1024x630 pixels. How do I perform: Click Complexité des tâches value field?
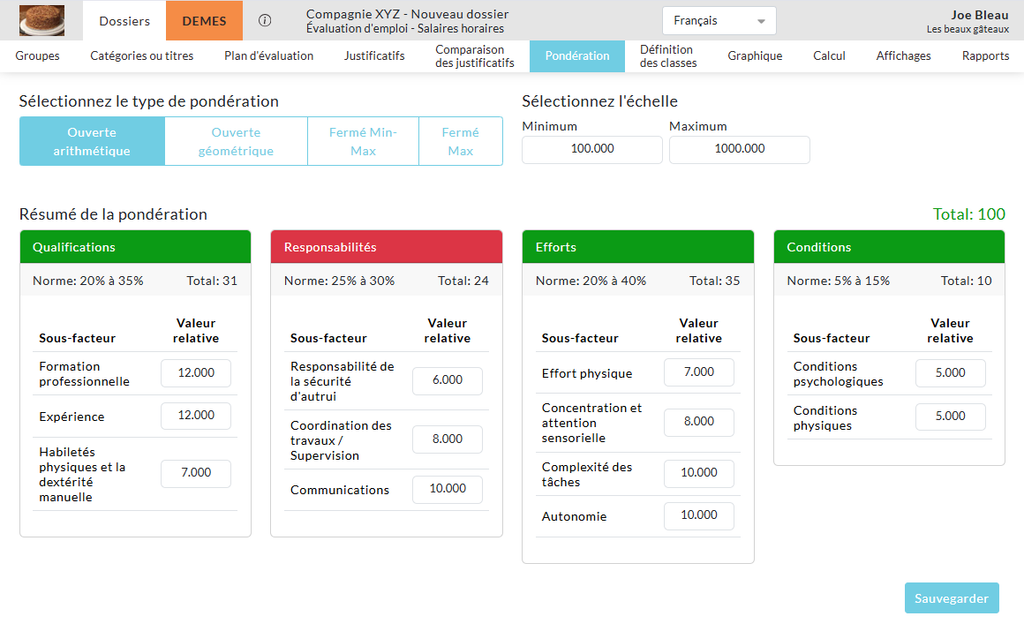(x=699, y=473)
